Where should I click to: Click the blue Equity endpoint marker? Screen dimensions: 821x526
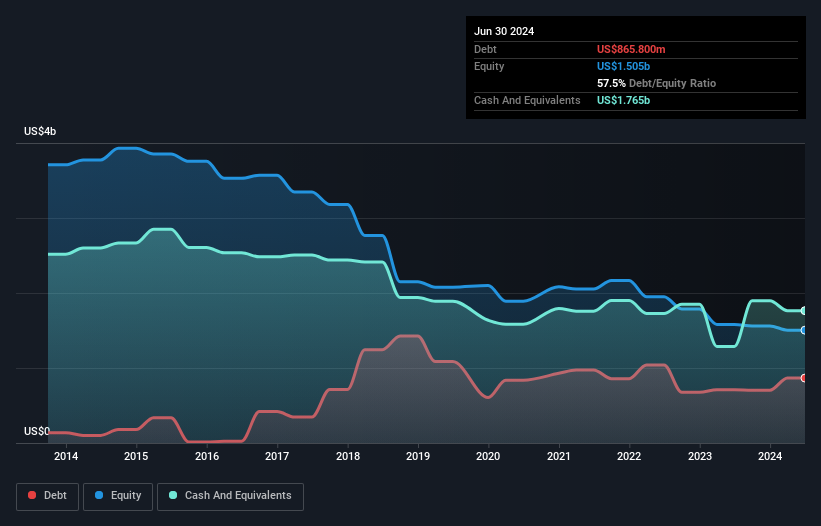[804, 330]
